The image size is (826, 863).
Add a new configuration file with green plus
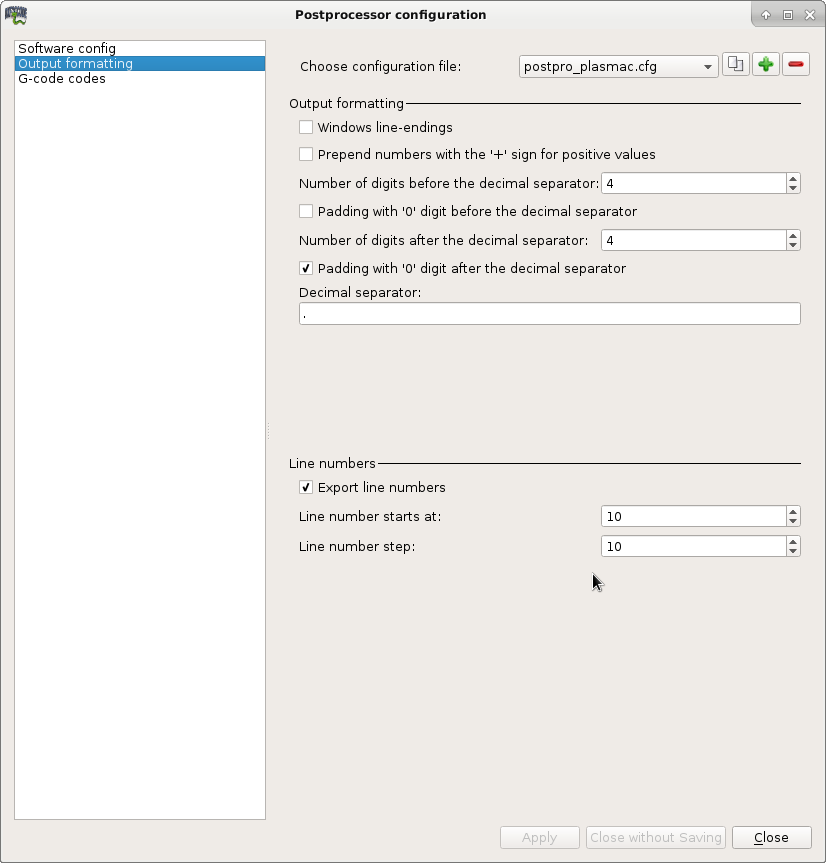tap(765, 65)
